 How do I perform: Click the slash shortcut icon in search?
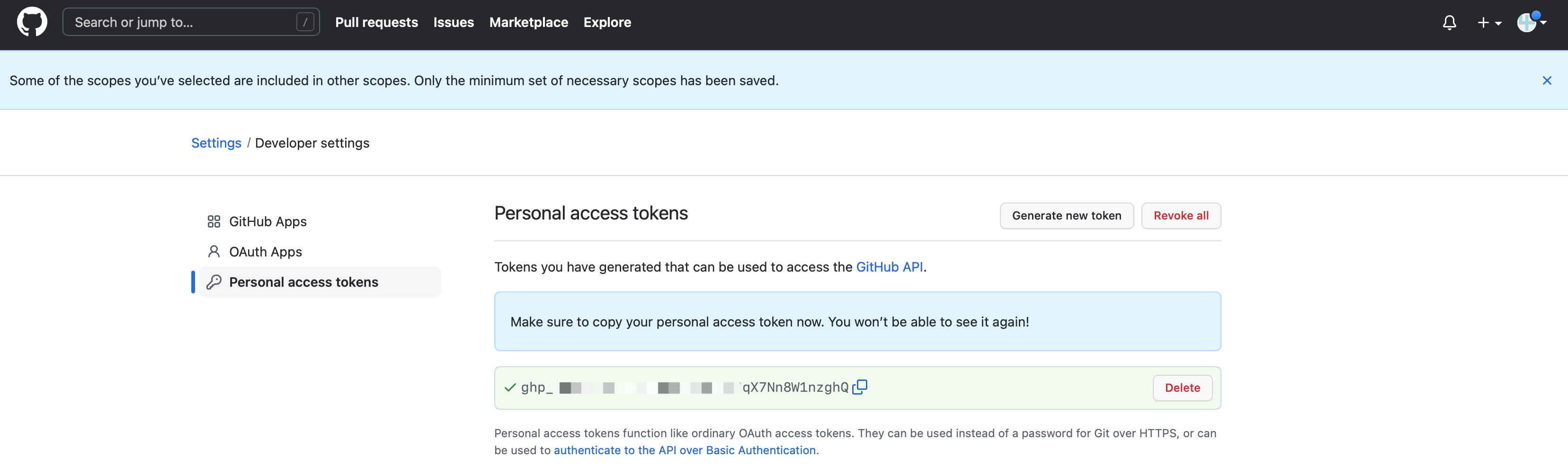point(305,23)
